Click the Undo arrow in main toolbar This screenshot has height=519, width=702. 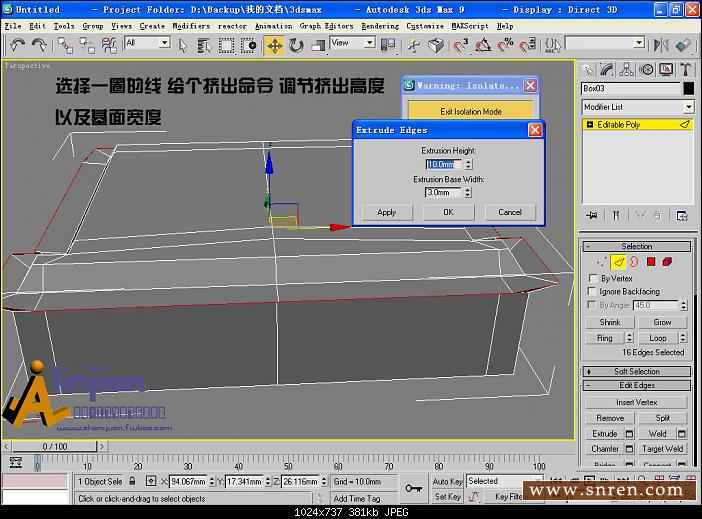tap(17, 45)
